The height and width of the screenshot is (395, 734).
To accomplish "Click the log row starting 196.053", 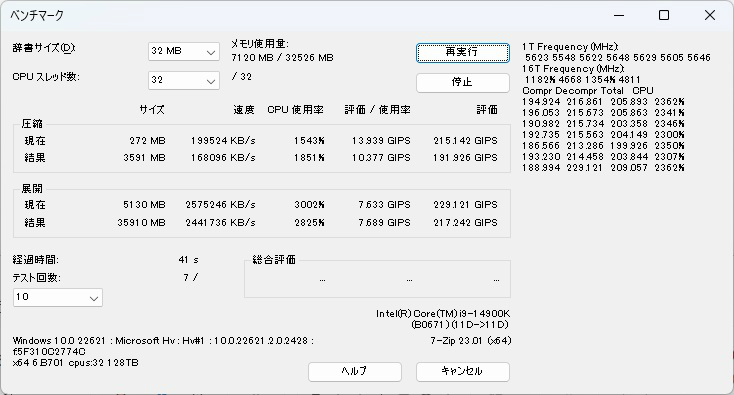I will (603, 113).
